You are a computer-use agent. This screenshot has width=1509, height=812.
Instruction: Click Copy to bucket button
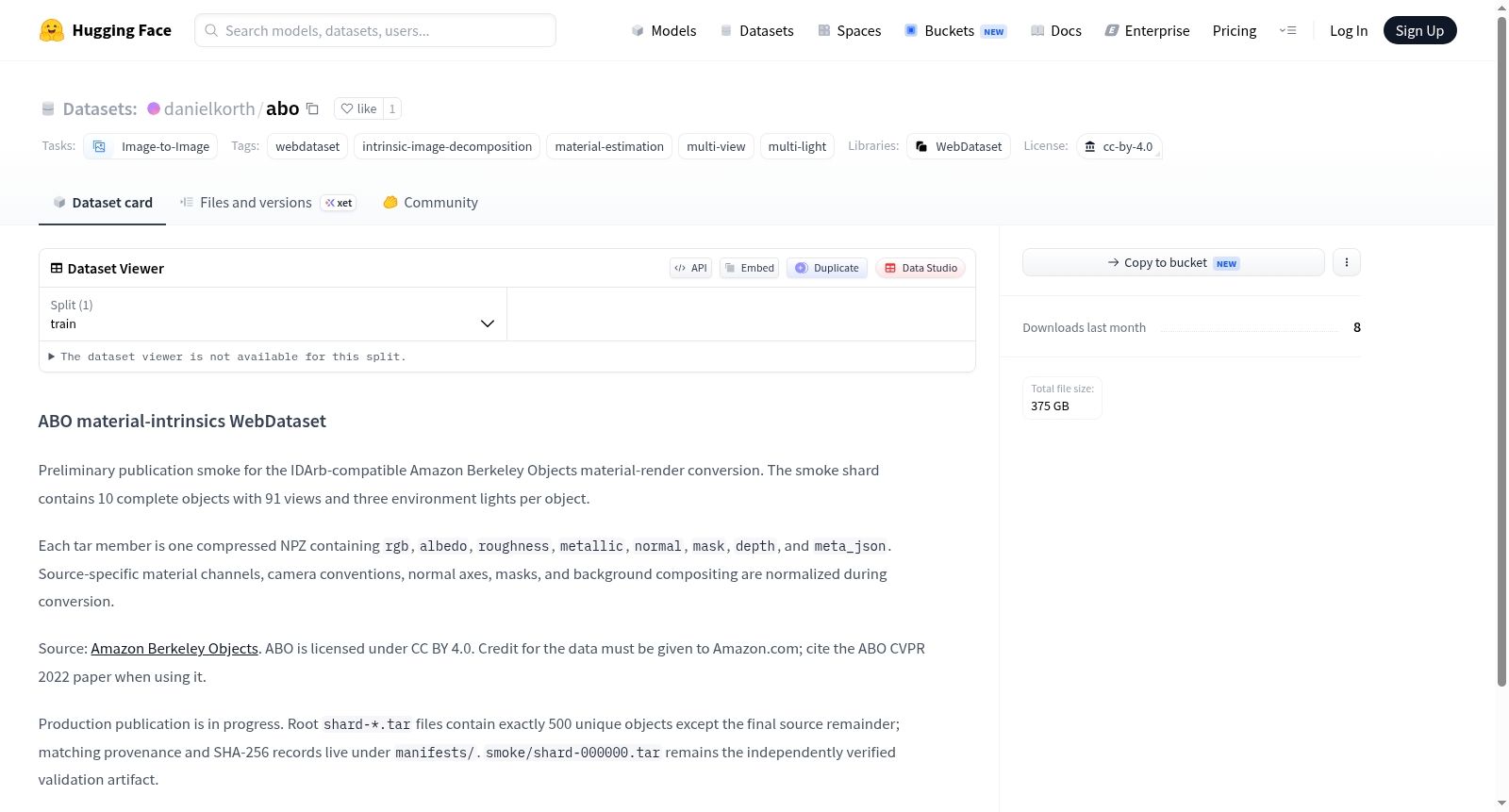1173,262
